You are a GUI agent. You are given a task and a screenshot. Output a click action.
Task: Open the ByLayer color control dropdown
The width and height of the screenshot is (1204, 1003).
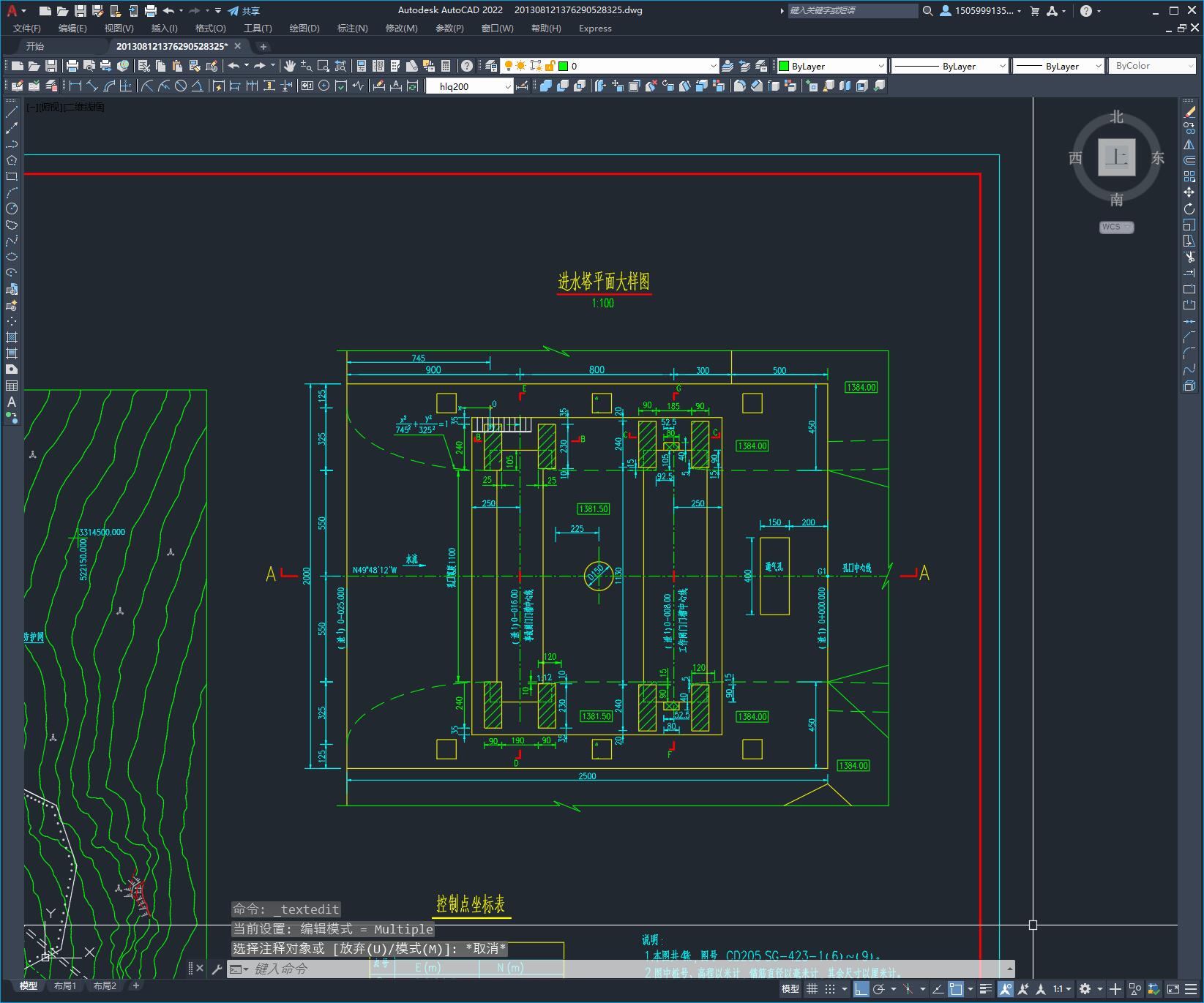pyautogui.click(x=831, y=66)
